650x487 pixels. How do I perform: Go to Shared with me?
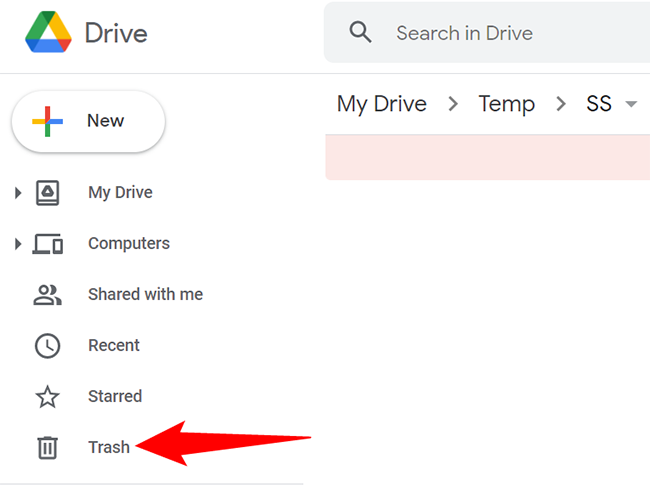point(145,294)
